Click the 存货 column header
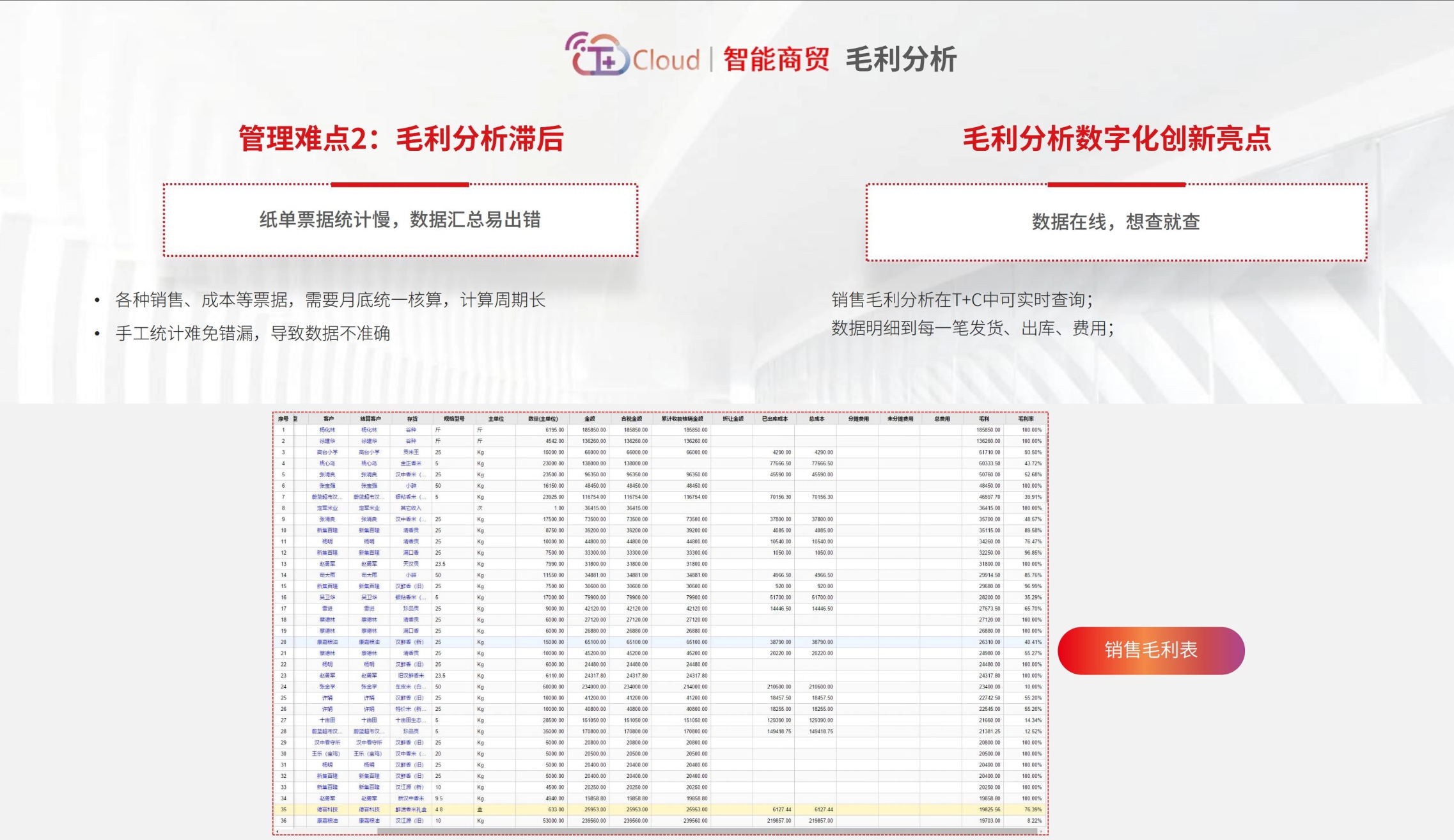The width and height of the screenshot is (1454, 840). tap(412, 419)
